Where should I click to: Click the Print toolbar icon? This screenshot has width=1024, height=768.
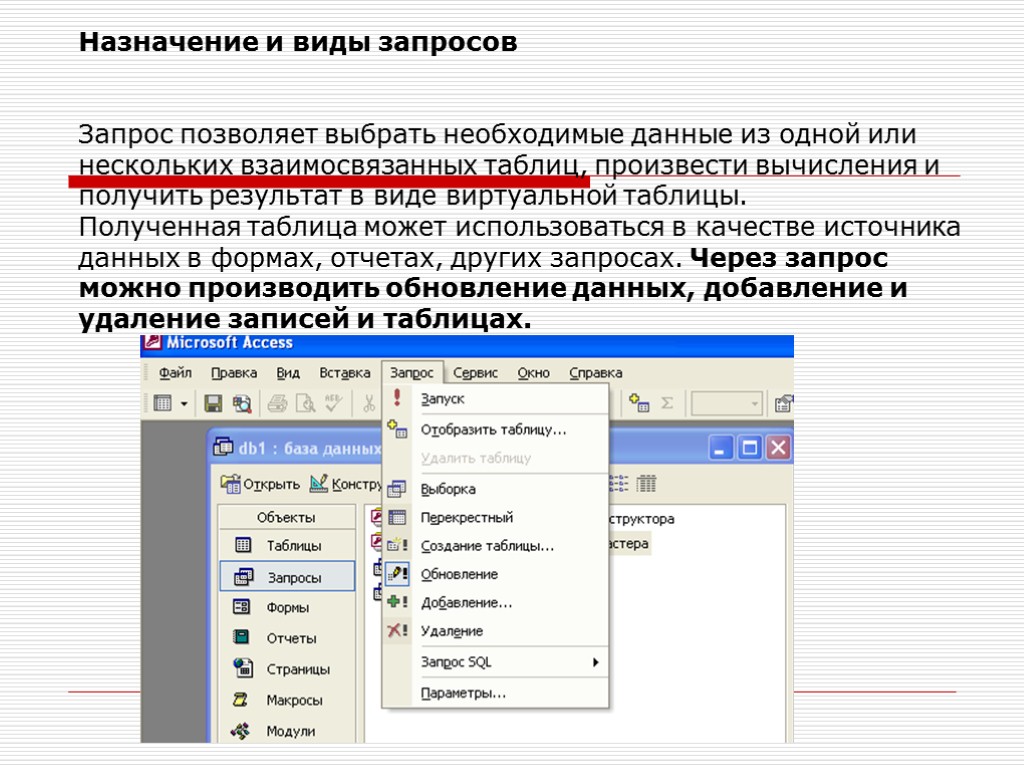click(277, 404)
